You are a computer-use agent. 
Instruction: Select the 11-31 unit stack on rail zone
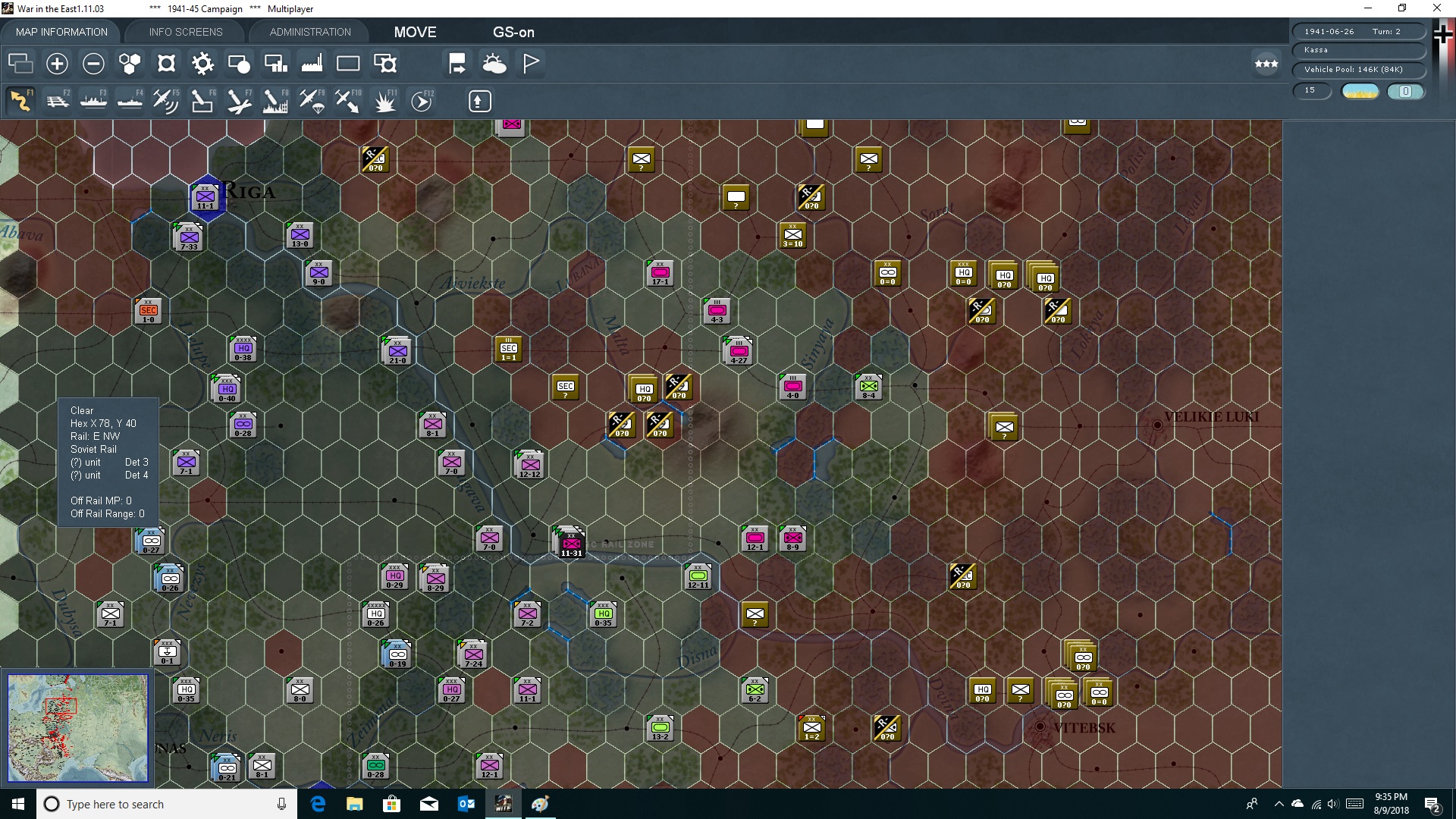[570, 542]
